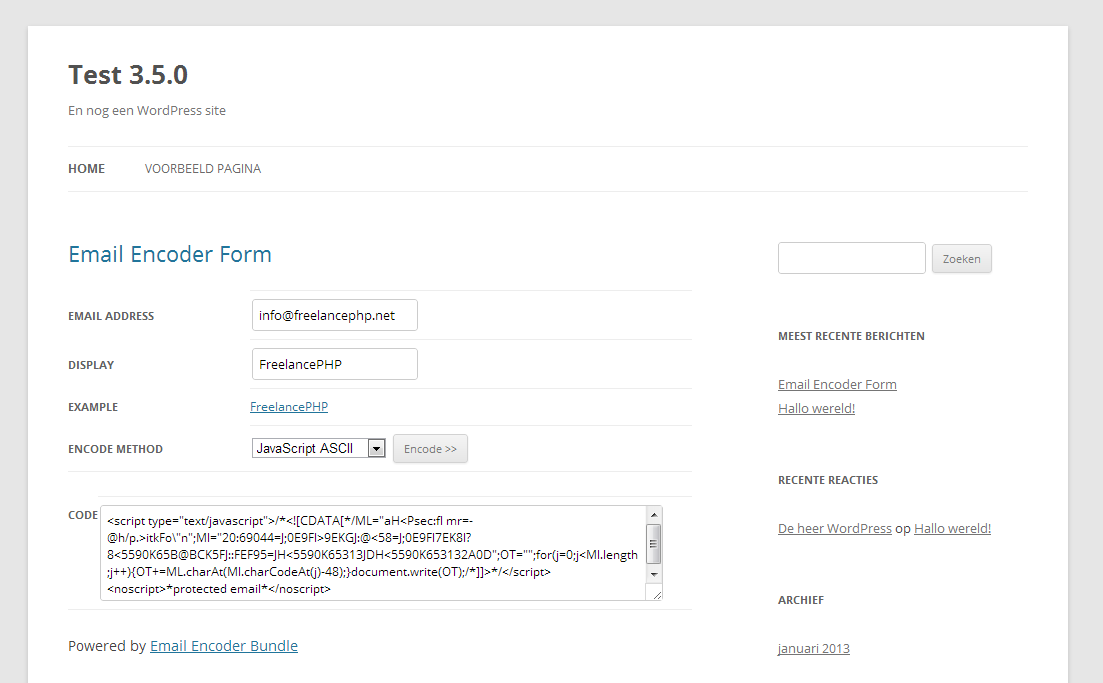This screenshot has height=683, width=1103.
Task: Open the Test 3.5.0 site title
Action: pyautogui.click(x=128, y=75)
